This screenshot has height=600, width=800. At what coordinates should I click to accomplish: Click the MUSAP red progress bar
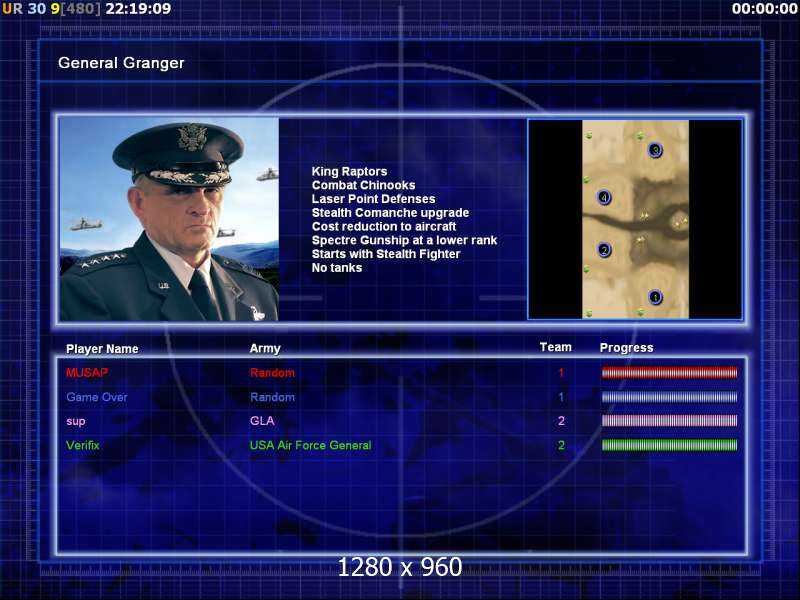[669, 373]
